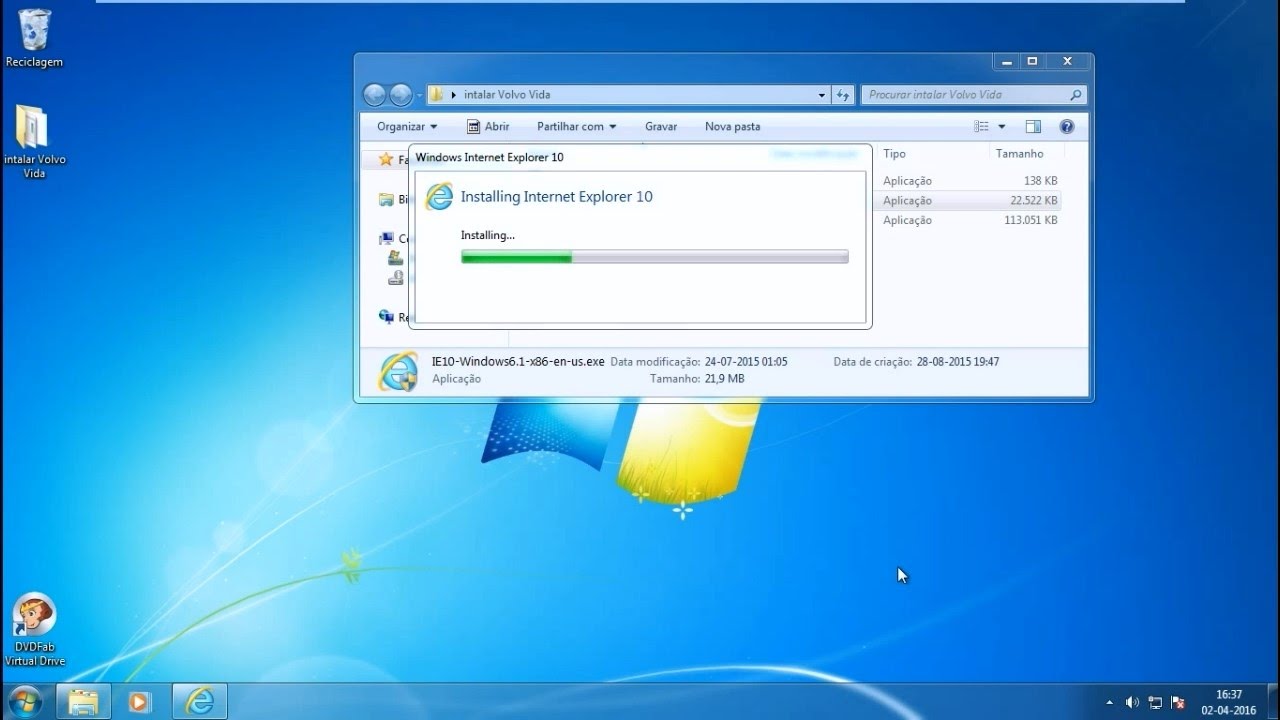Click the Show desktop strip
Screen dimensions: 1280x720
pos(1272,702)
